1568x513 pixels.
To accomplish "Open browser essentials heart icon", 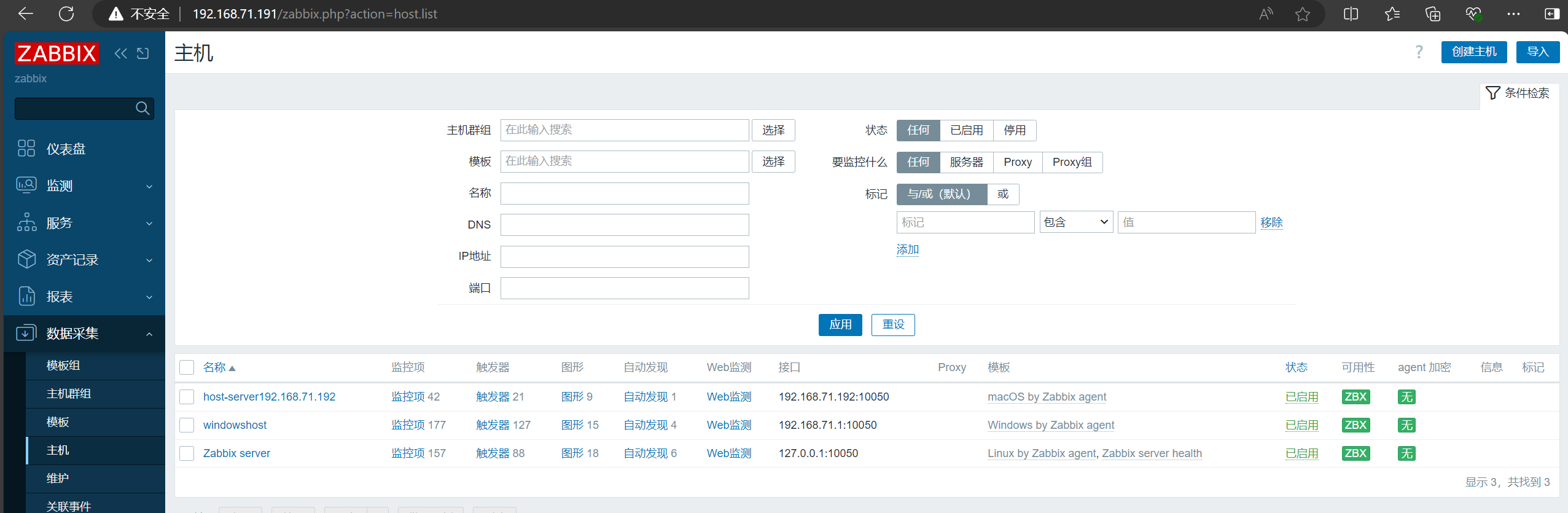I will tap(1473, 14).
